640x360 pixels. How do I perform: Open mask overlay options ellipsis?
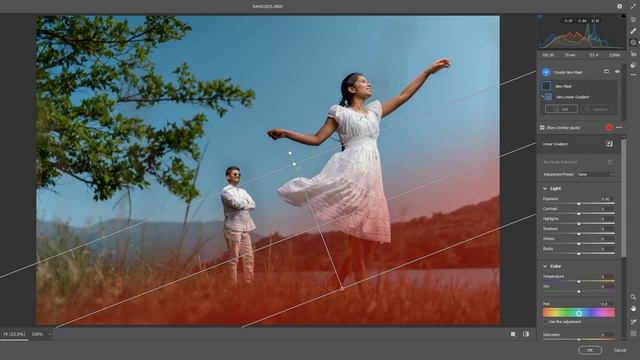[x=619, y=127]
